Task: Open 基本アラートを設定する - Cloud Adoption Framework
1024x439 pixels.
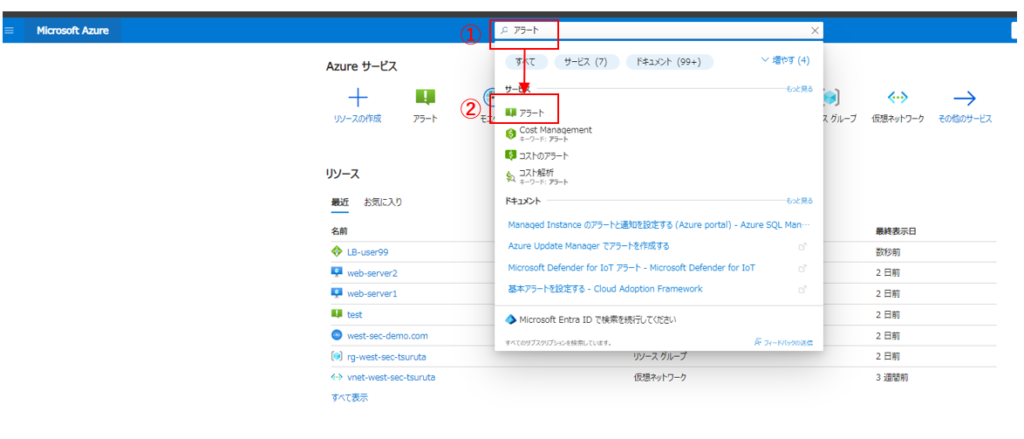Action: [605, 289]
